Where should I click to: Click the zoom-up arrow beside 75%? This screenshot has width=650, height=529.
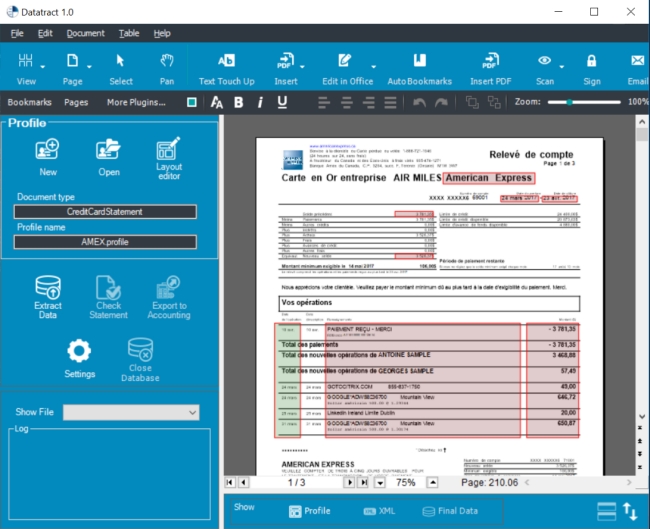pos(432,483)
